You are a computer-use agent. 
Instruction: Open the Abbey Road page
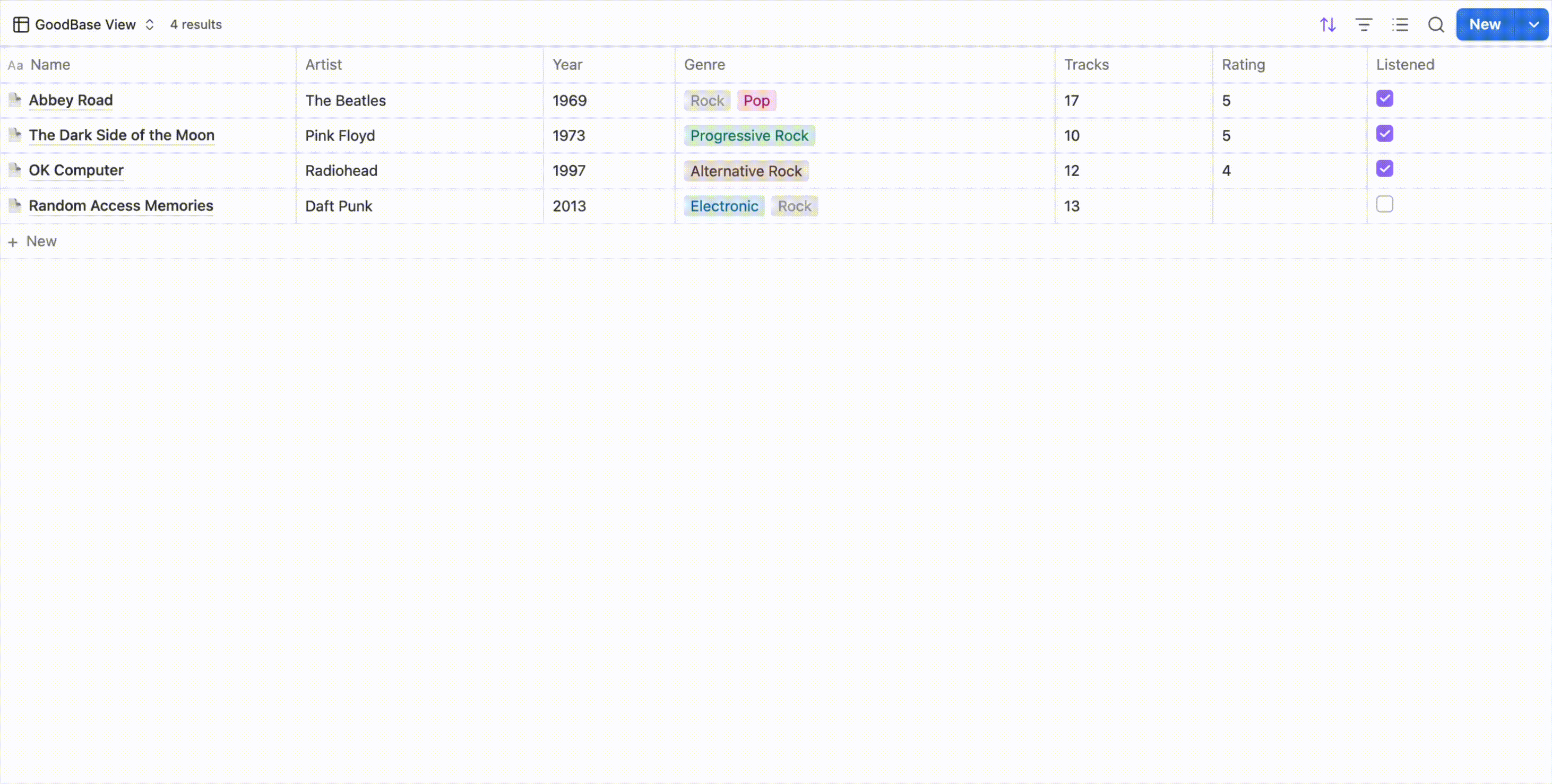(71, 100)
